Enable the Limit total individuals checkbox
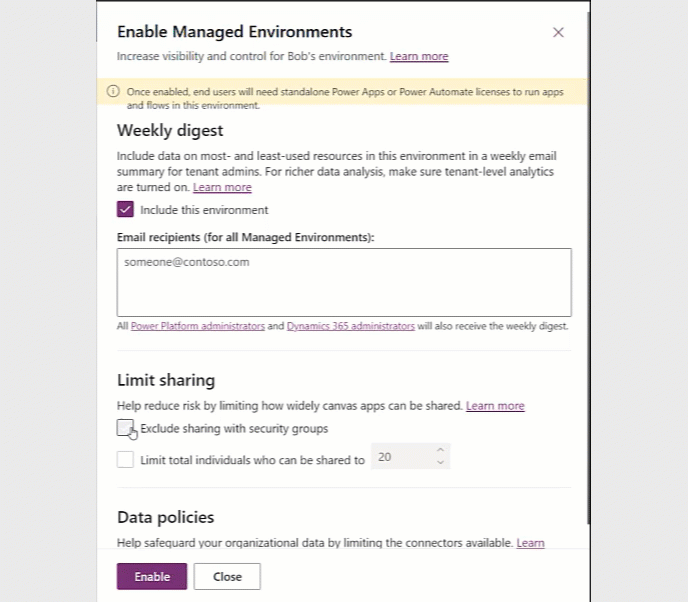This screenshot has width=688, height=602. pyautogui.click(x=125, y=460)
